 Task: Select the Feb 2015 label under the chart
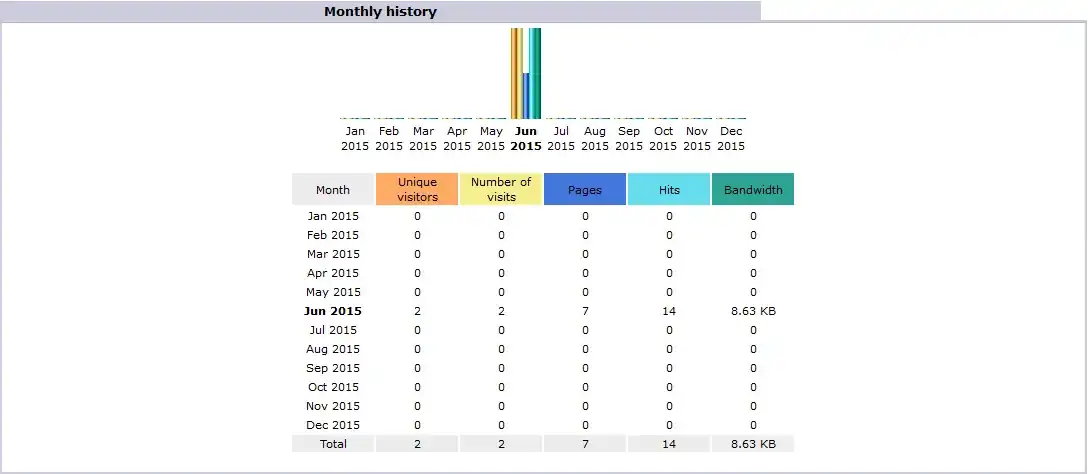(389, 138)
